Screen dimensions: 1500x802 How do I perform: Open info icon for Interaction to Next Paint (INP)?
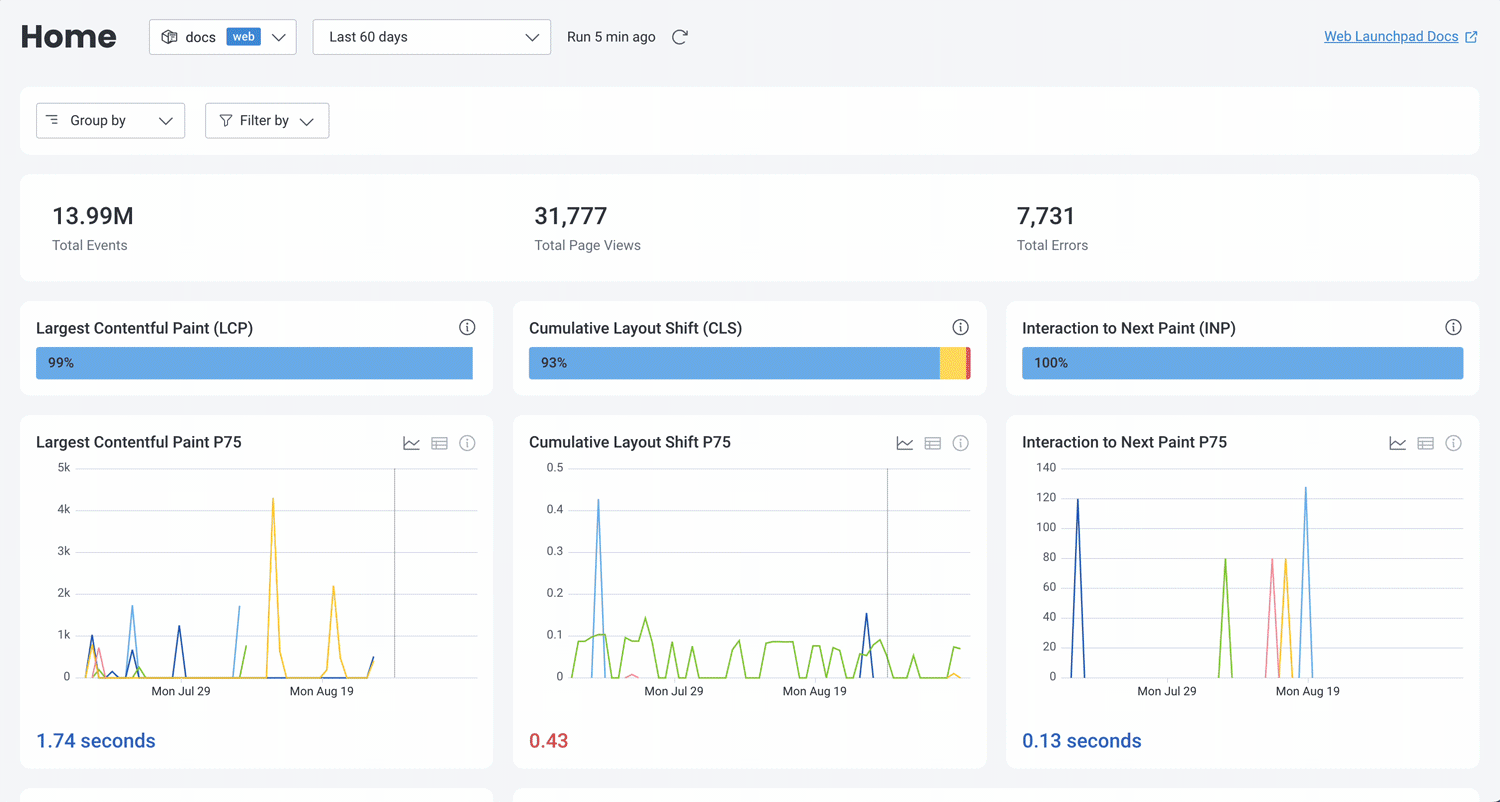click(1453, 327)
